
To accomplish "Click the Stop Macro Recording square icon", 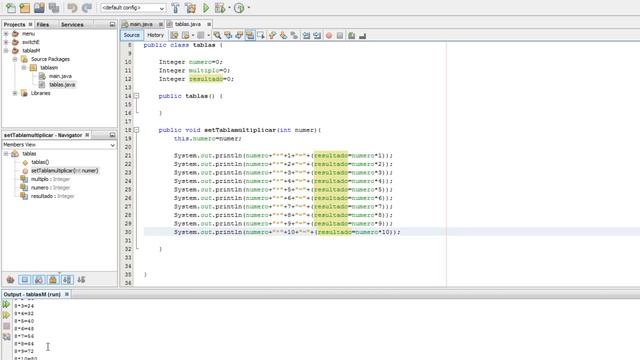I will [340, 36].
